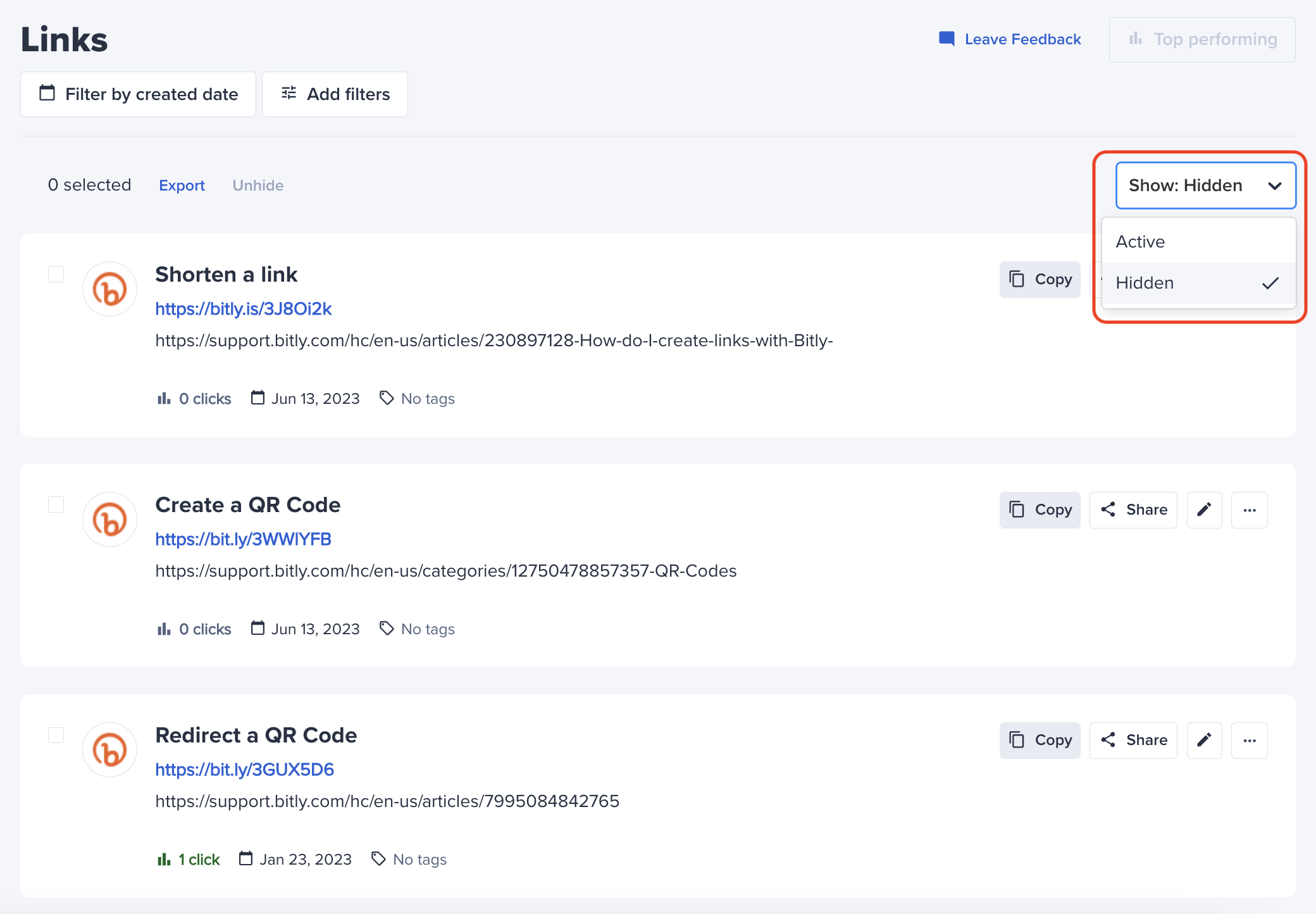Open the Create a QR Code title
The height and width of the screenshot is (914, 1316).
(x=248, y=504)
